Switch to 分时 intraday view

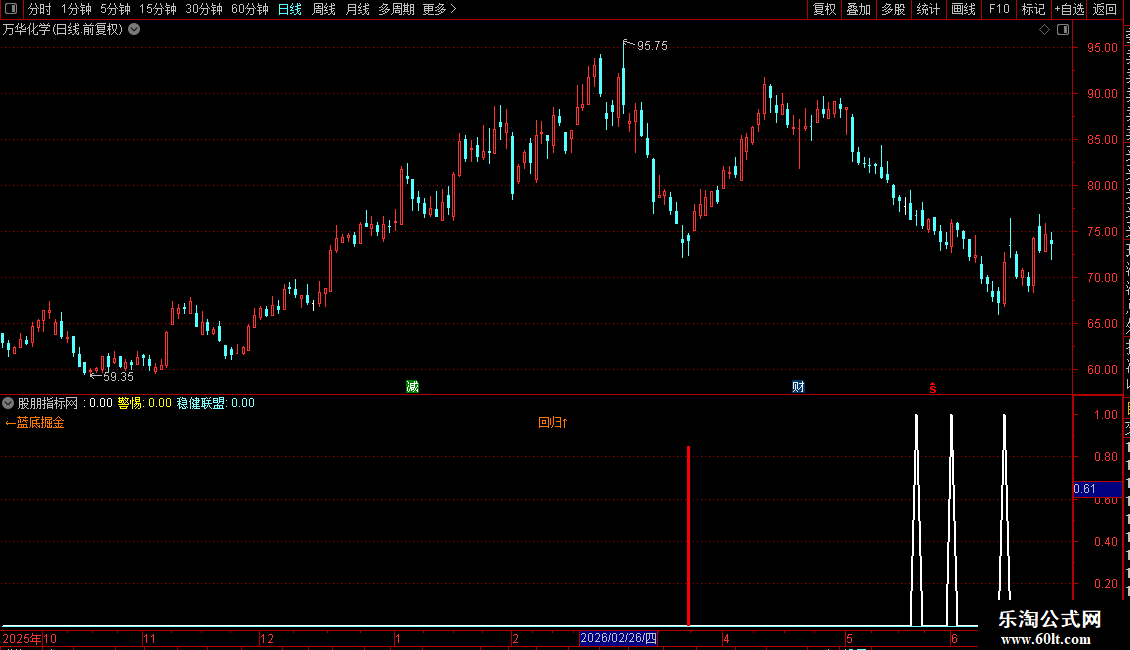click(x=40, y=9)
